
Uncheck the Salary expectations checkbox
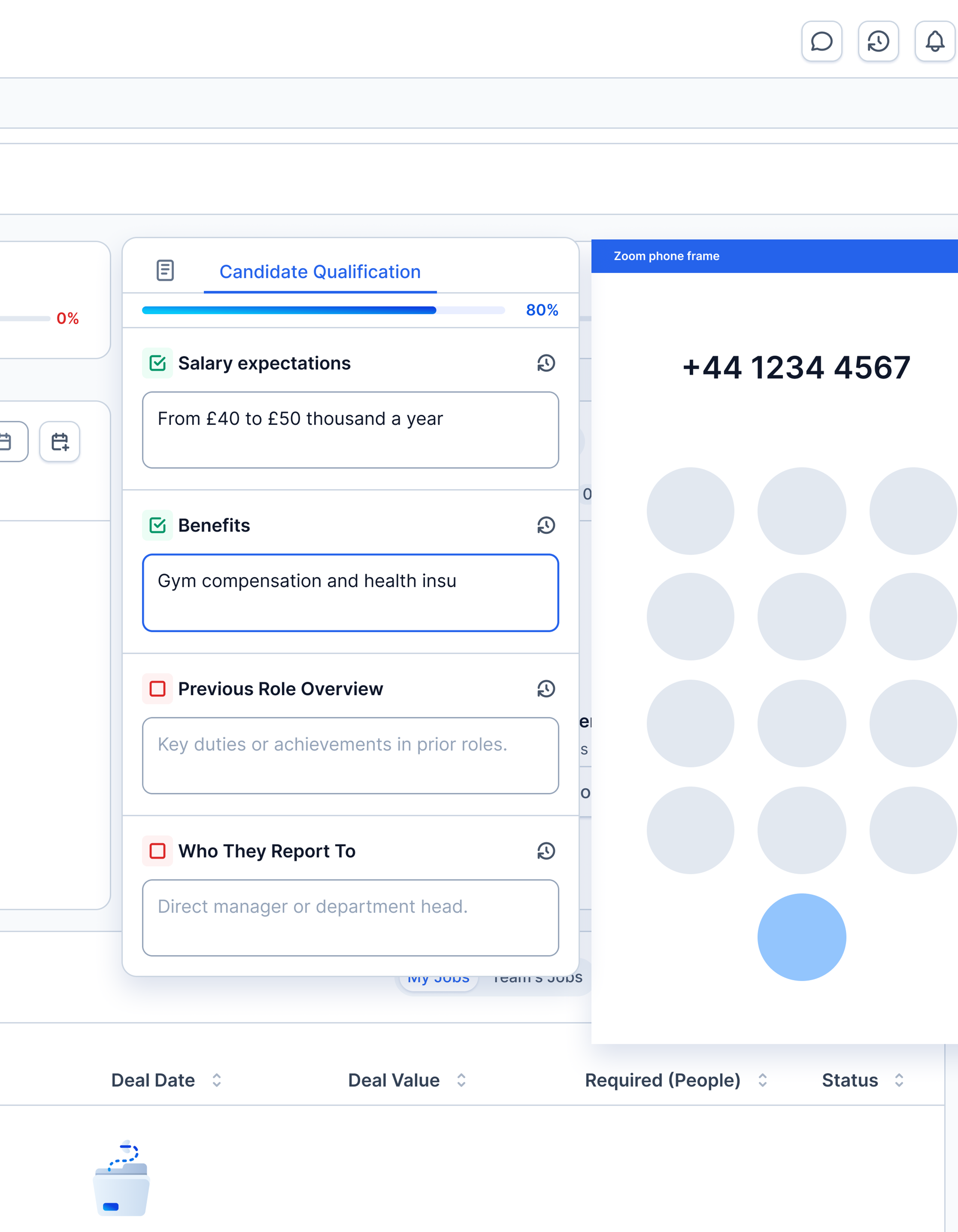point(157,363)
